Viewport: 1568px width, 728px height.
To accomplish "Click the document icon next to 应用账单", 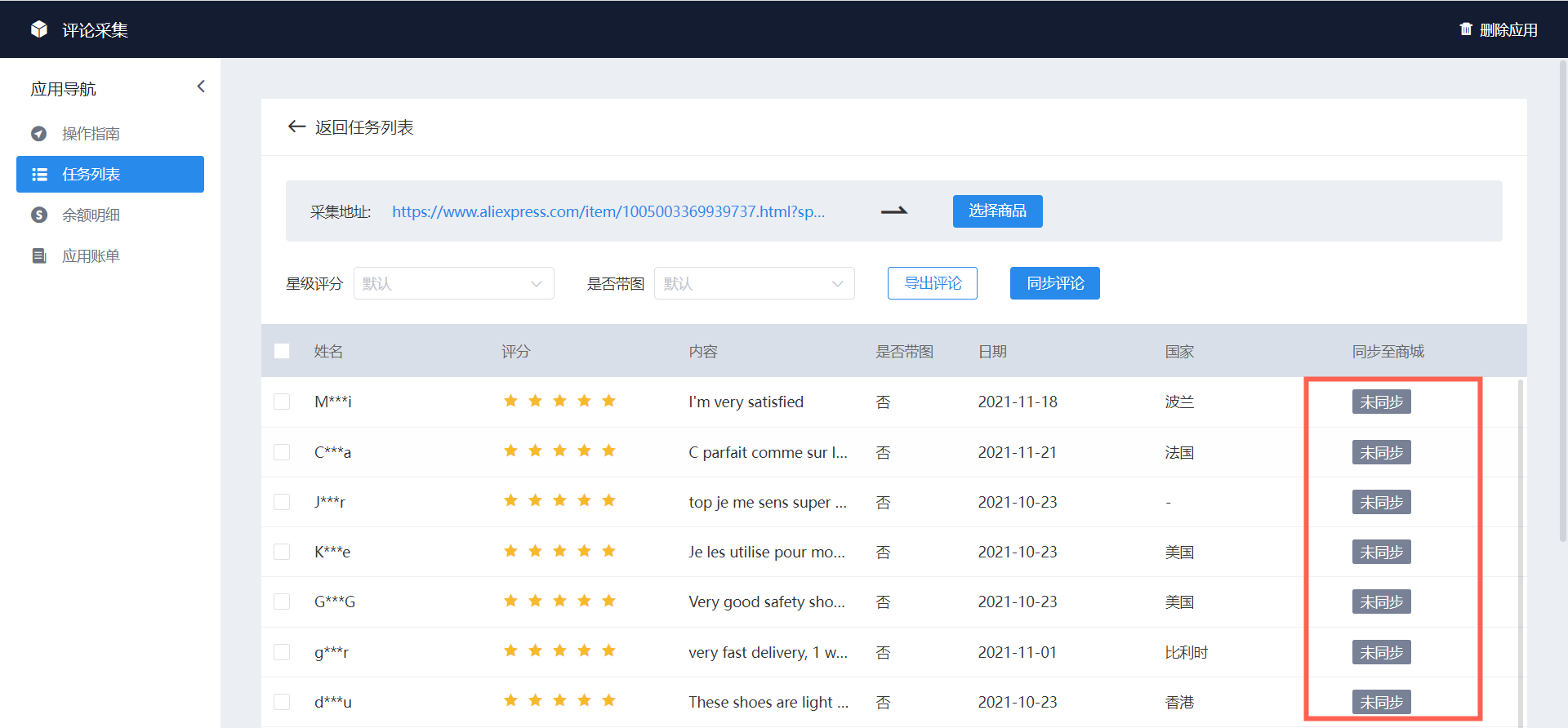I will coord(39,255).
